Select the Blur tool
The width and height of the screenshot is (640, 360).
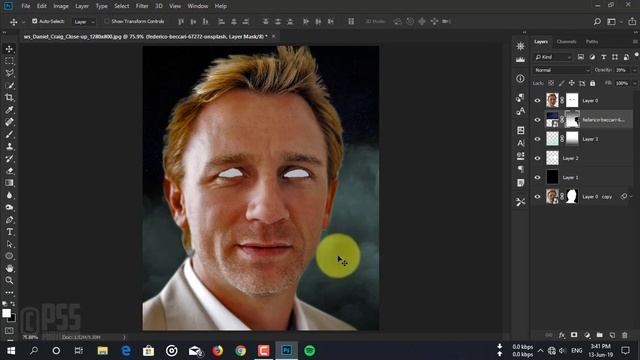(9, 195)
